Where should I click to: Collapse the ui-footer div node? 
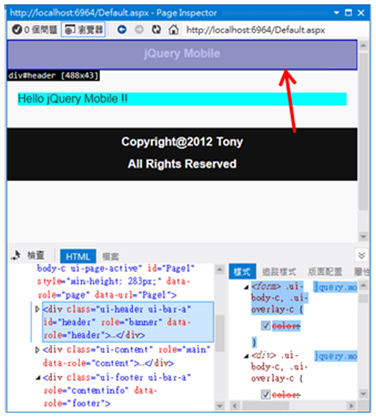tap(38, 378)
